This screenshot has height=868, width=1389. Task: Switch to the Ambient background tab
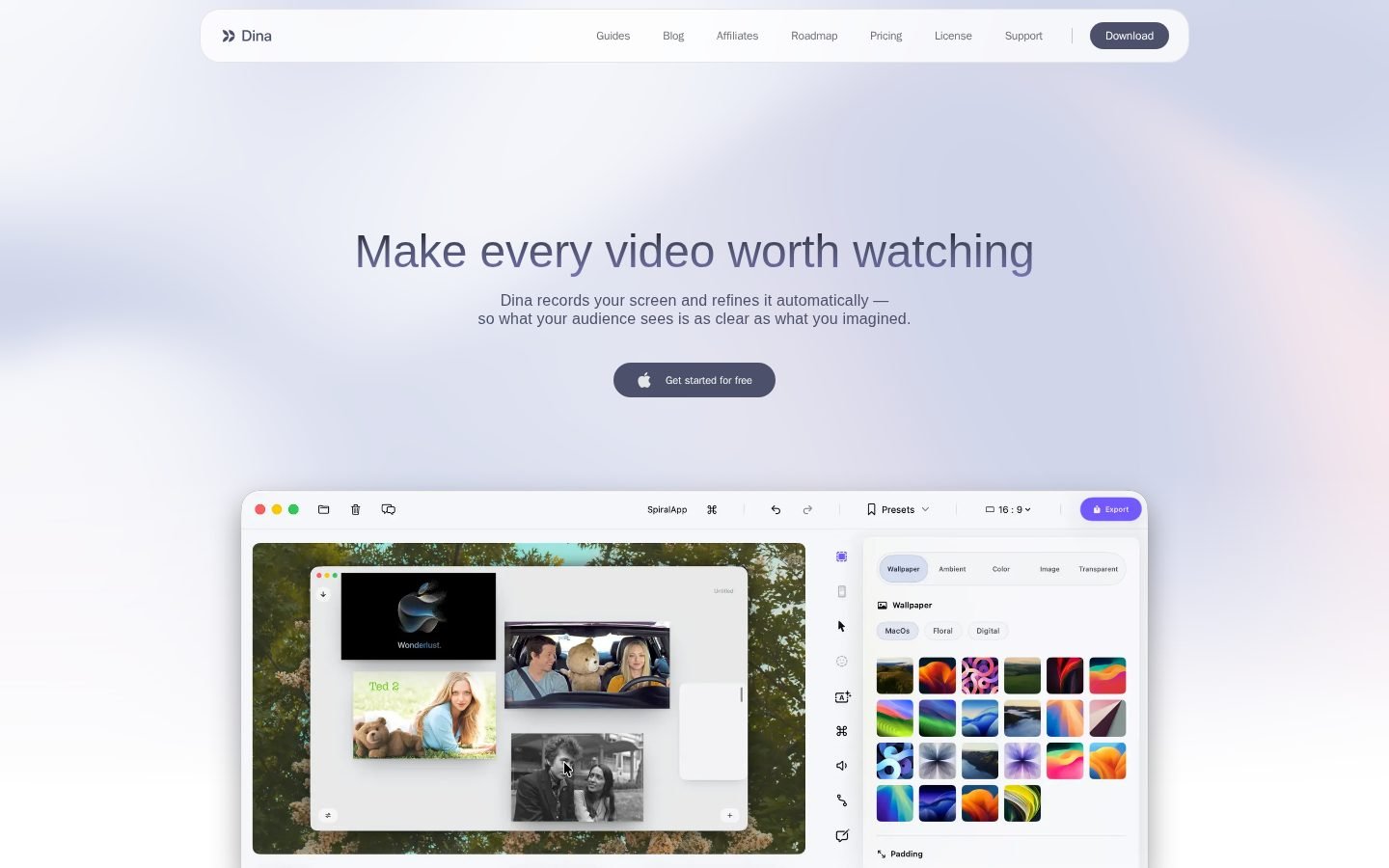[952, 569]
